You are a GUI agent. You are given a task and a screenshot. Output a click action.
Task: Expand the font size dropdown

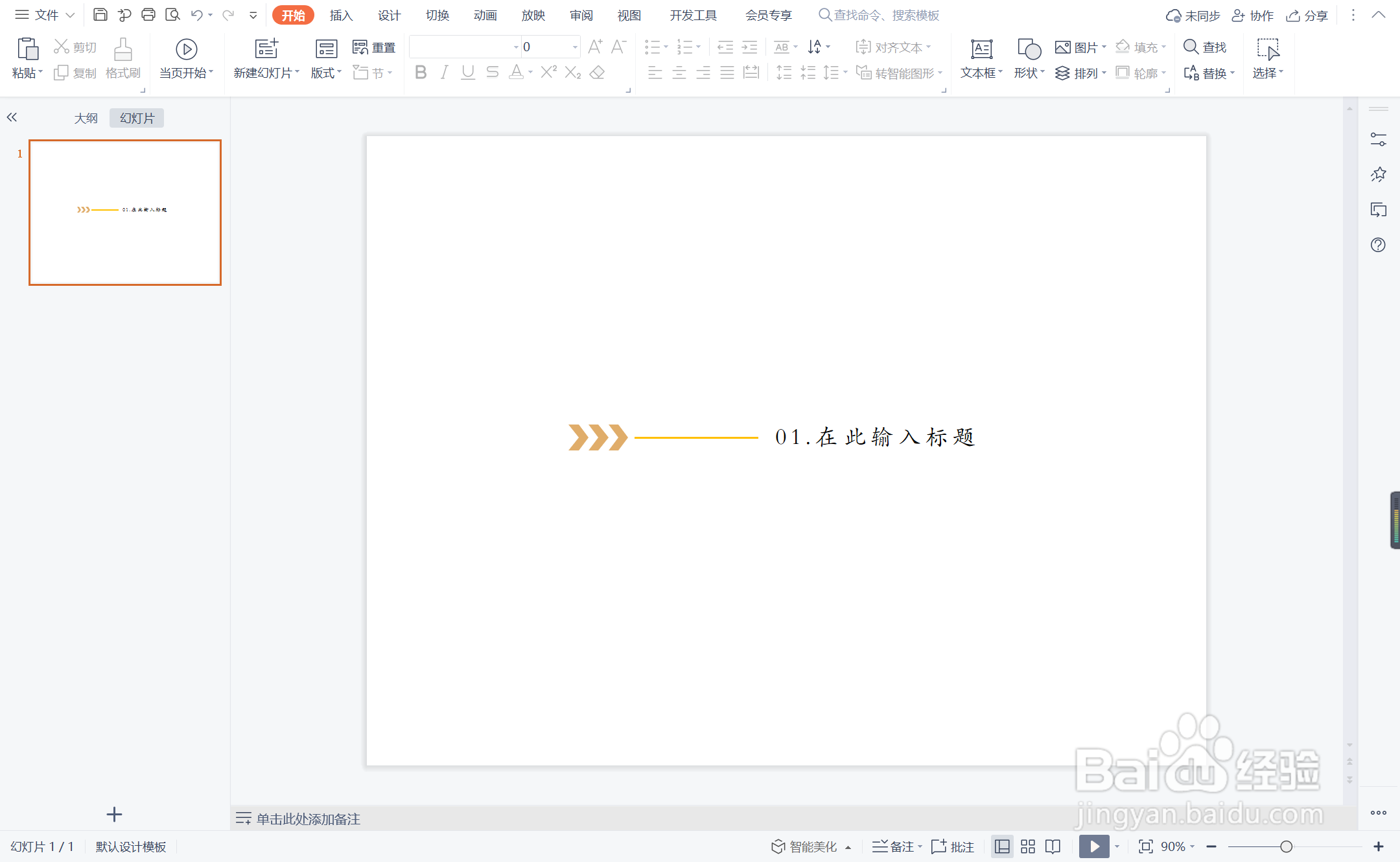[x=575, y=47]
